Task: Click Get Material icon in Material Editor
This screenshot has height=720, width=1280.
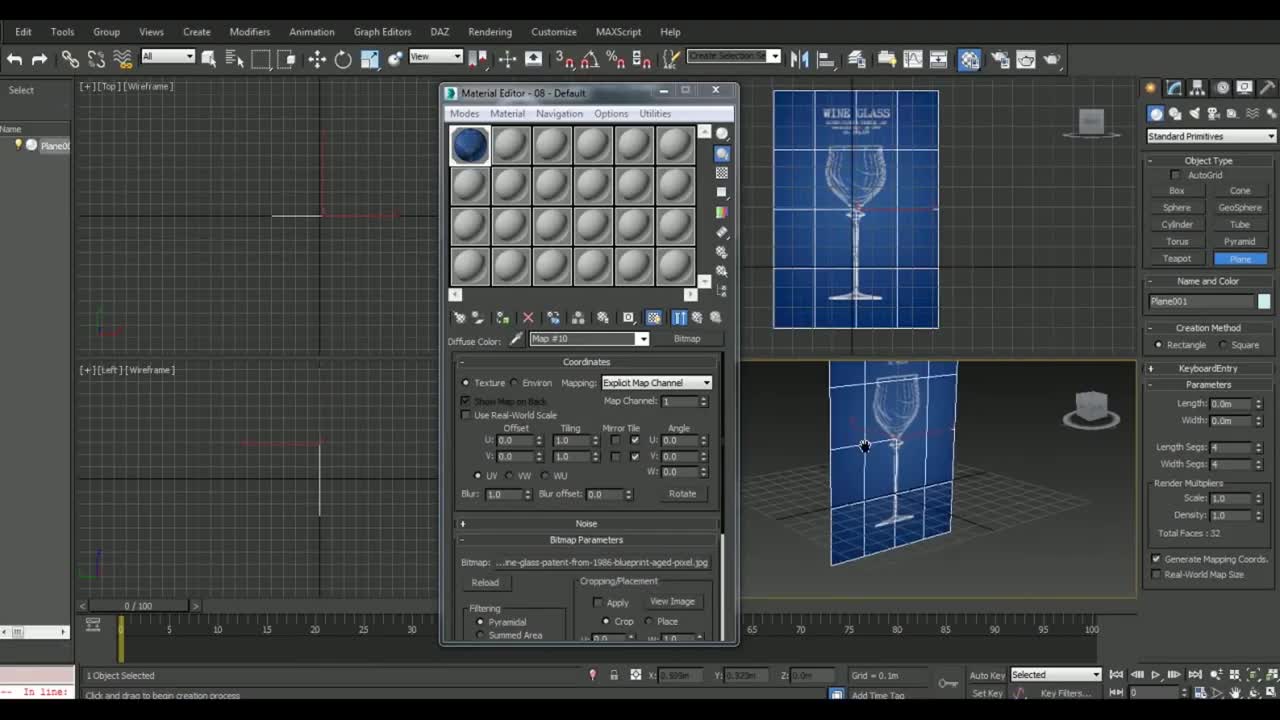Action: [x=459, y=317]
